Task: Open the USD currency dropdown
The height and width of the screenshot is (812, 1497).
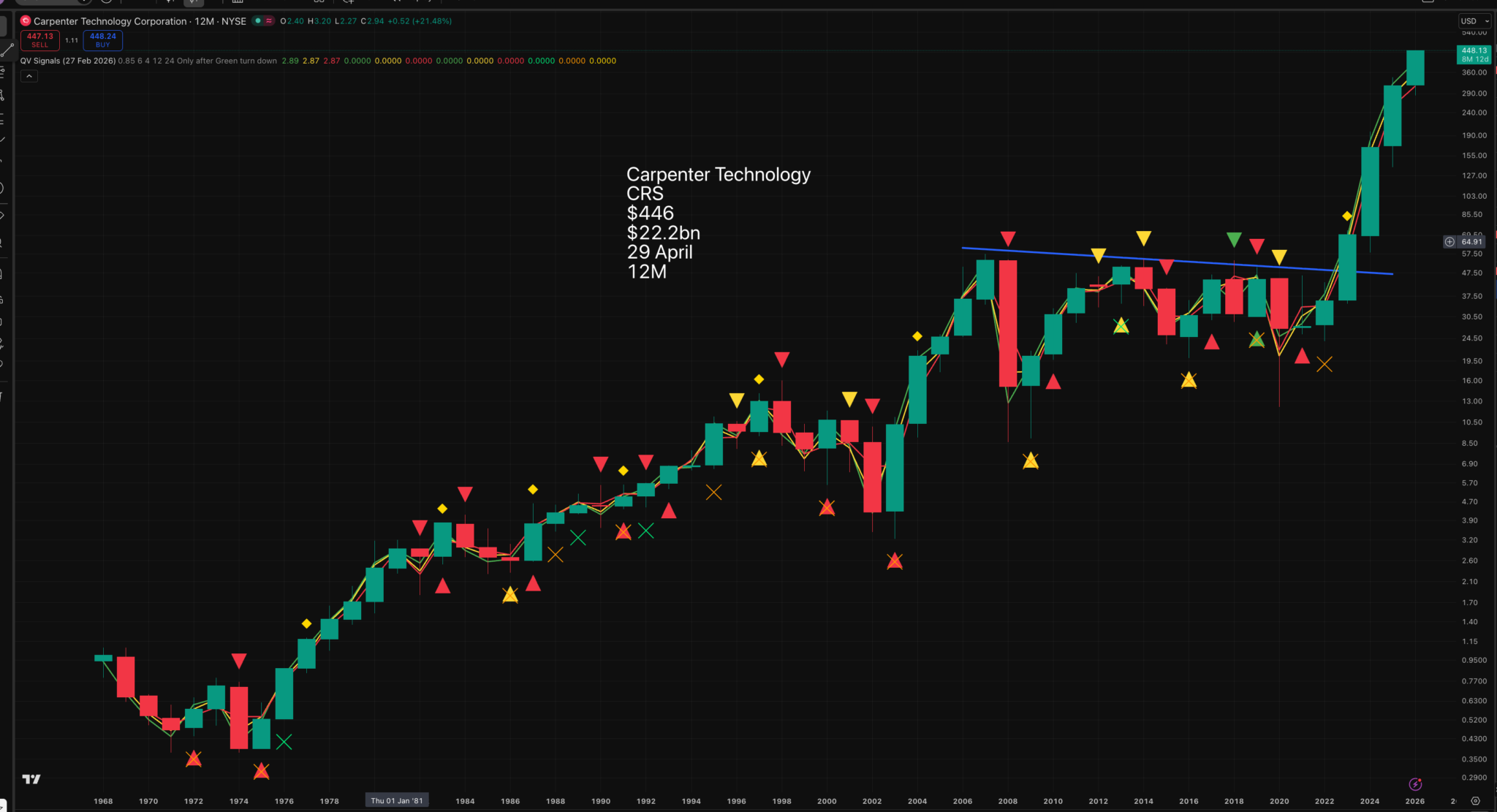Action: coord(1474,21)
